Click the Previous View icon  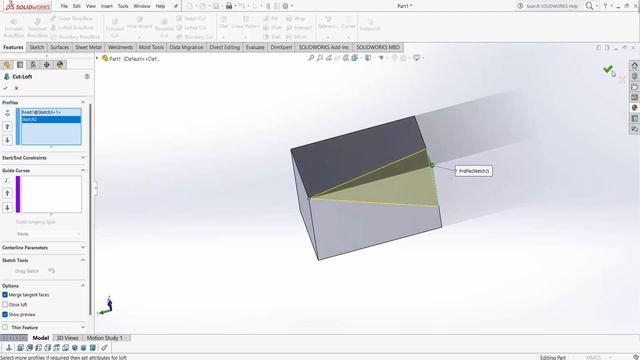[329, 58]
